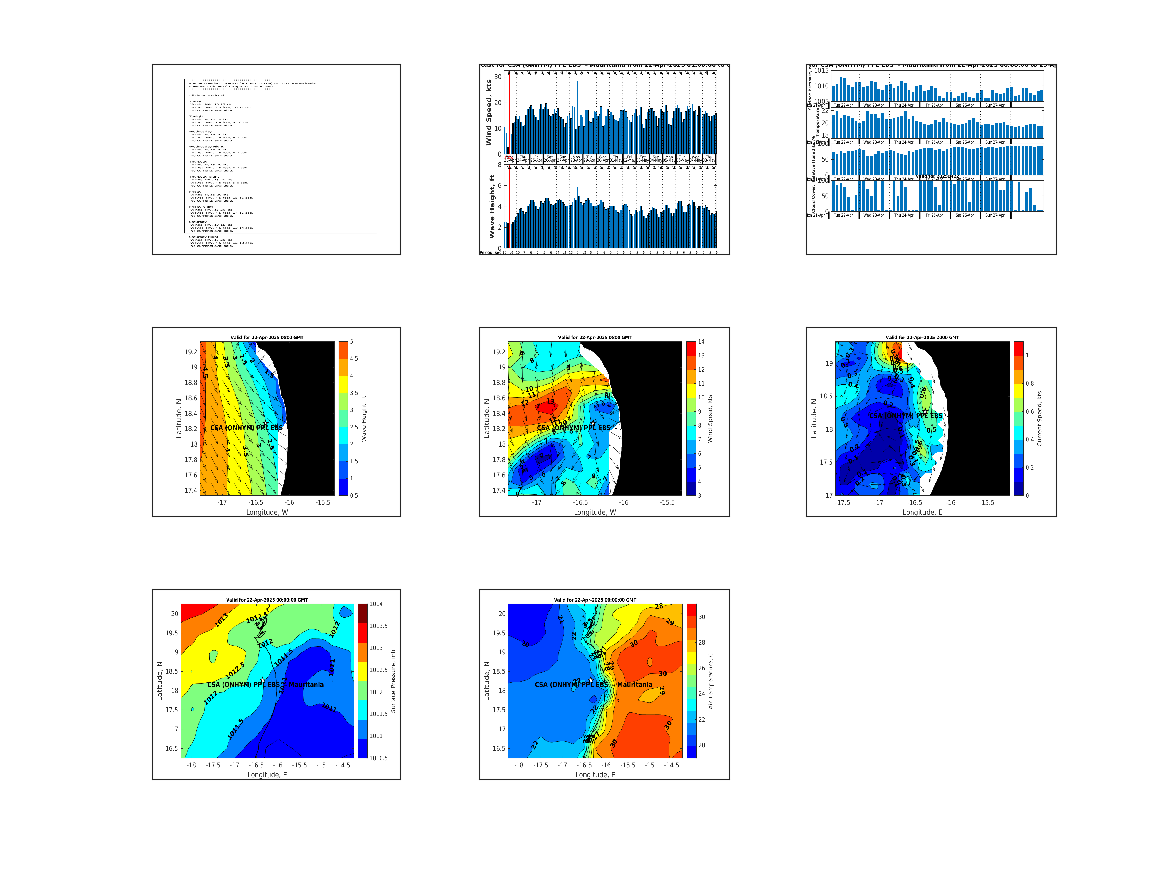Click the wave height map color bar
This screenshot has width=1167, height=875.
click(x=342, y=418)
